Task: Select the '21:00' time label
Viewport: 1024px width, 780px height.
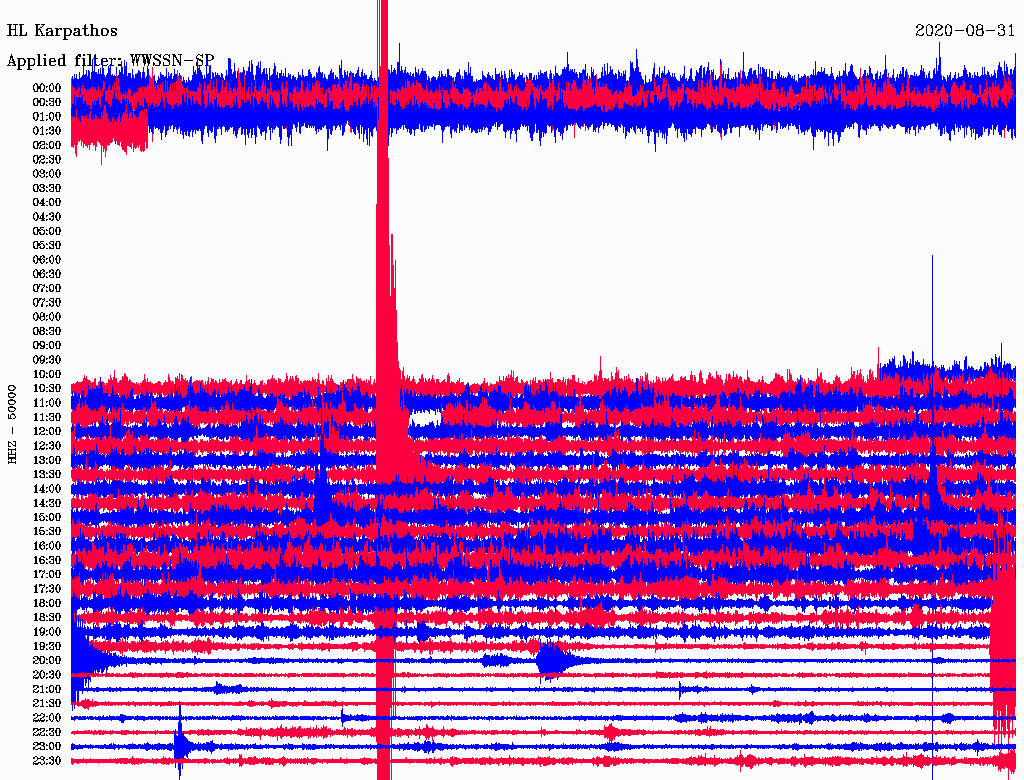Action: pyautogui.click(x=47, y=690)
